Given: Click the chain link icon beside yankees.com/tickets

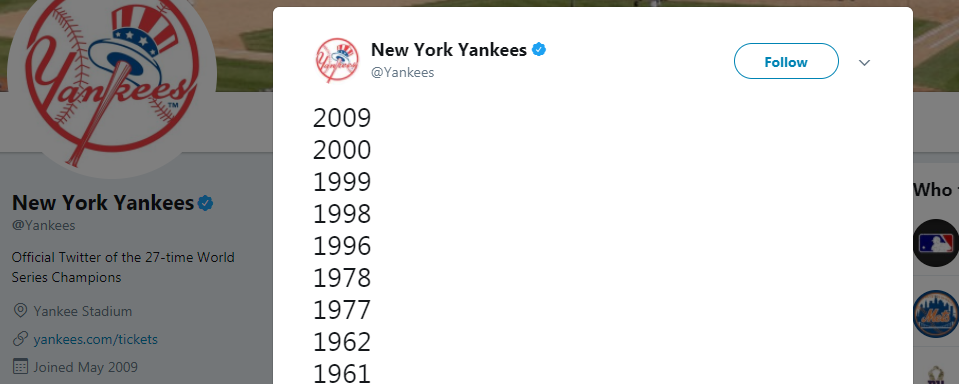Looking at the screenshot, I should (20, 339).
